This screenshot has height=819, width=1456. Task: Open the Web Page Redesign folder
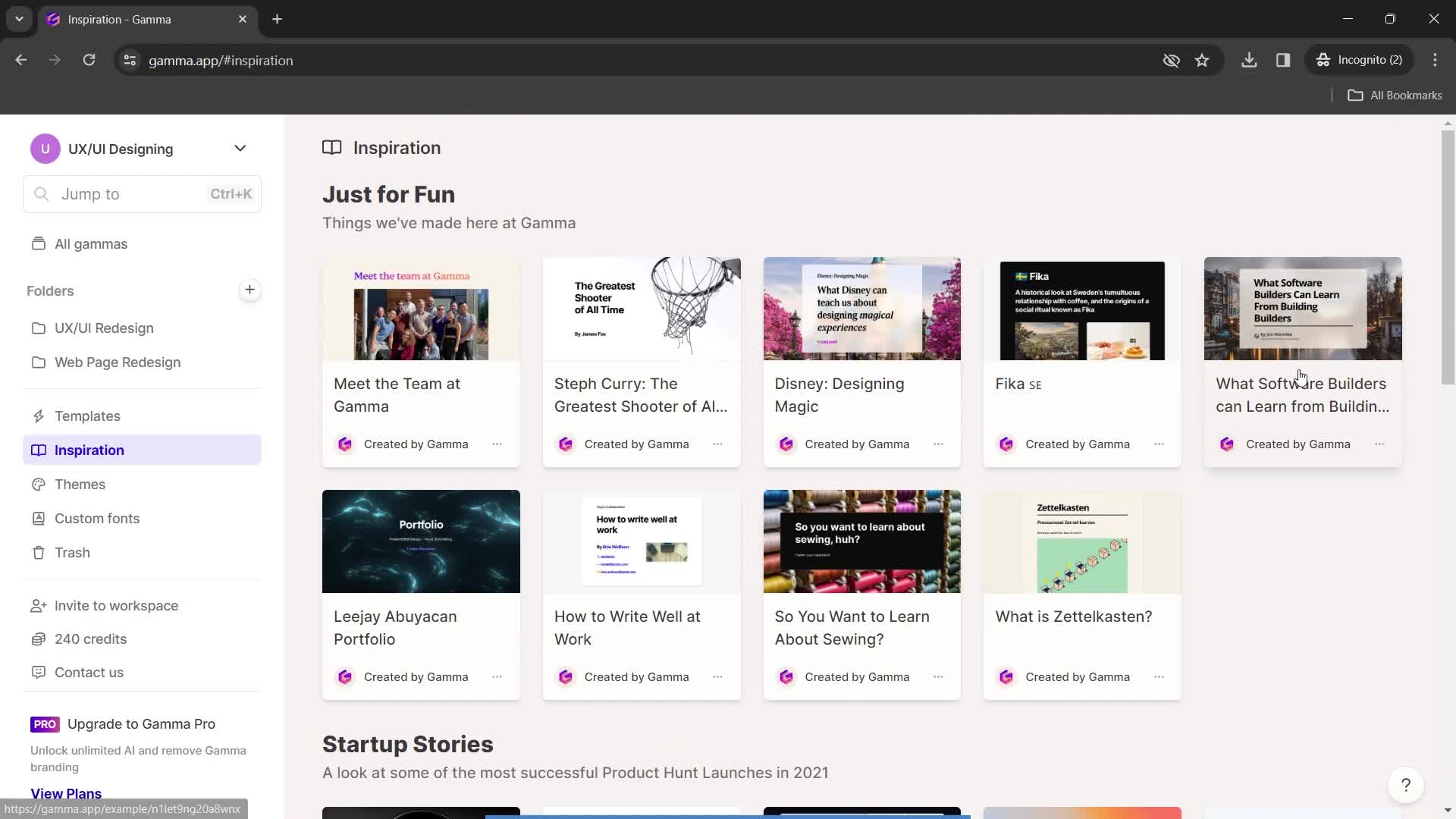pos(143,362)
